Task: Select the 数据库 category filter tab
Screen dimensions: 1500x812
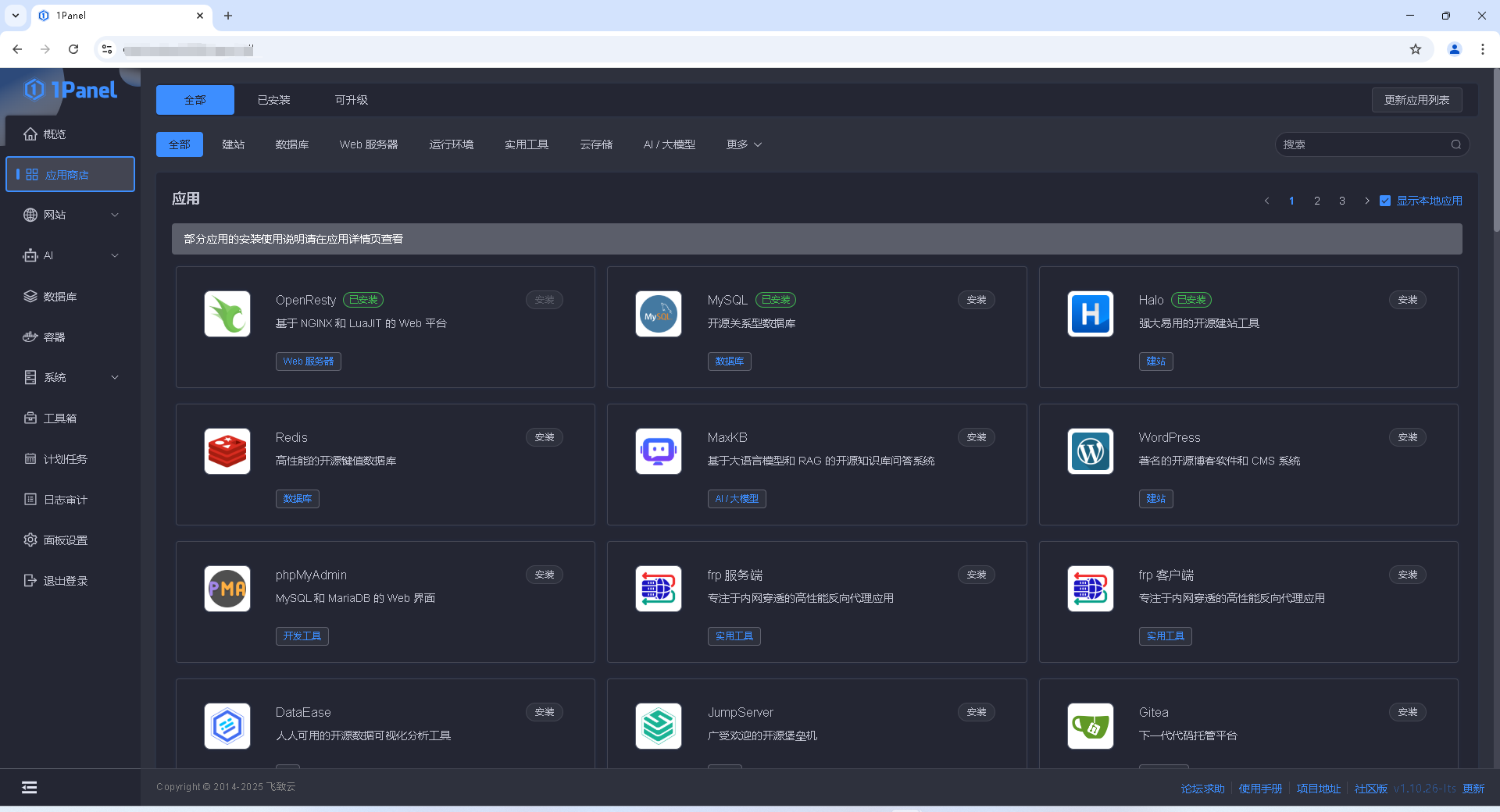Action: pyautogui.click(x=291, y=144)
